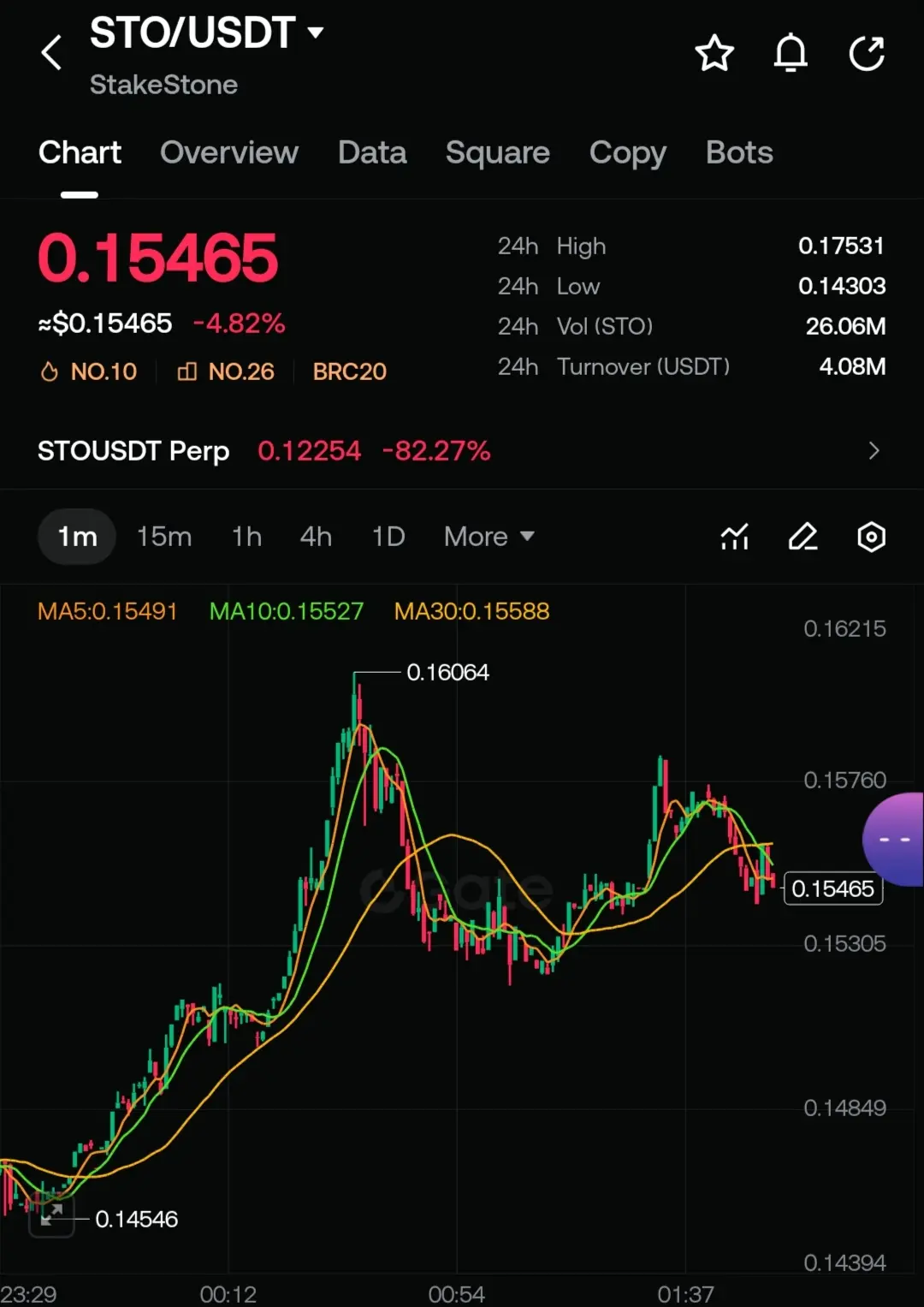Tap the MA10:0.15527 indicator label
This screenshot has width=924, height=1307.
pos(287,611)
